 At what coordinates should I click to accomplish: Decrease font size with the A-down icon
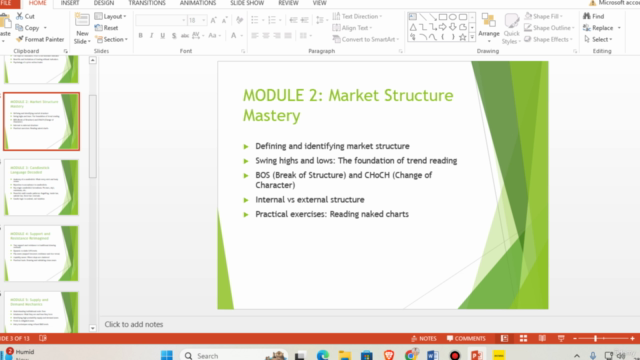[224, 20]
